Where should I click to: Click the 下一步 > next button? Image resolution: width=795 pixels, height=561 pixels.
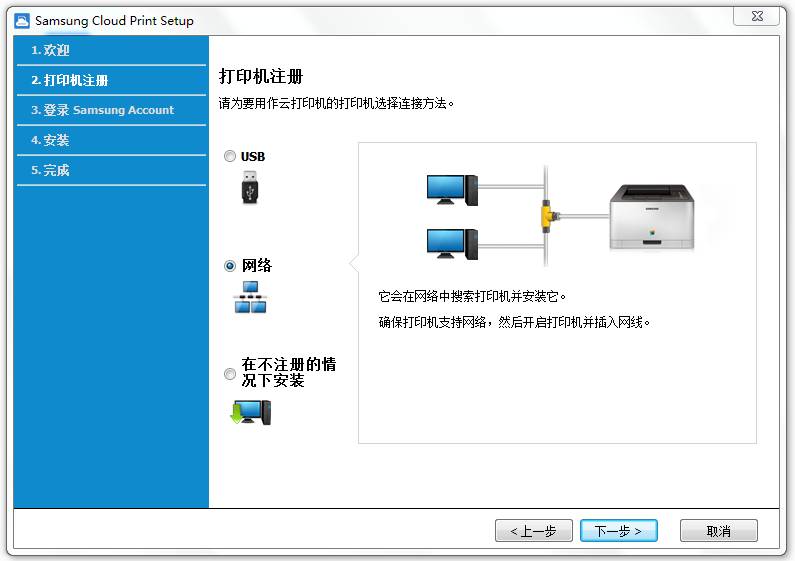coord(619,531)
